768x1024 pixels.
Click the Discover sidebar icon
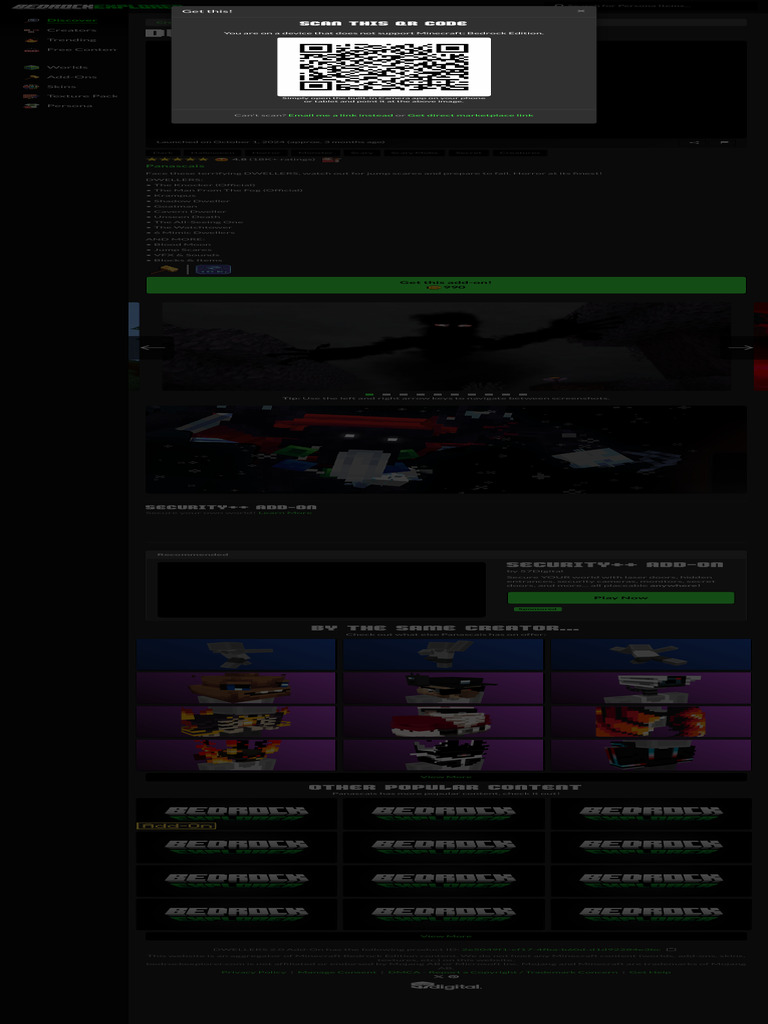tap(32, 20)
